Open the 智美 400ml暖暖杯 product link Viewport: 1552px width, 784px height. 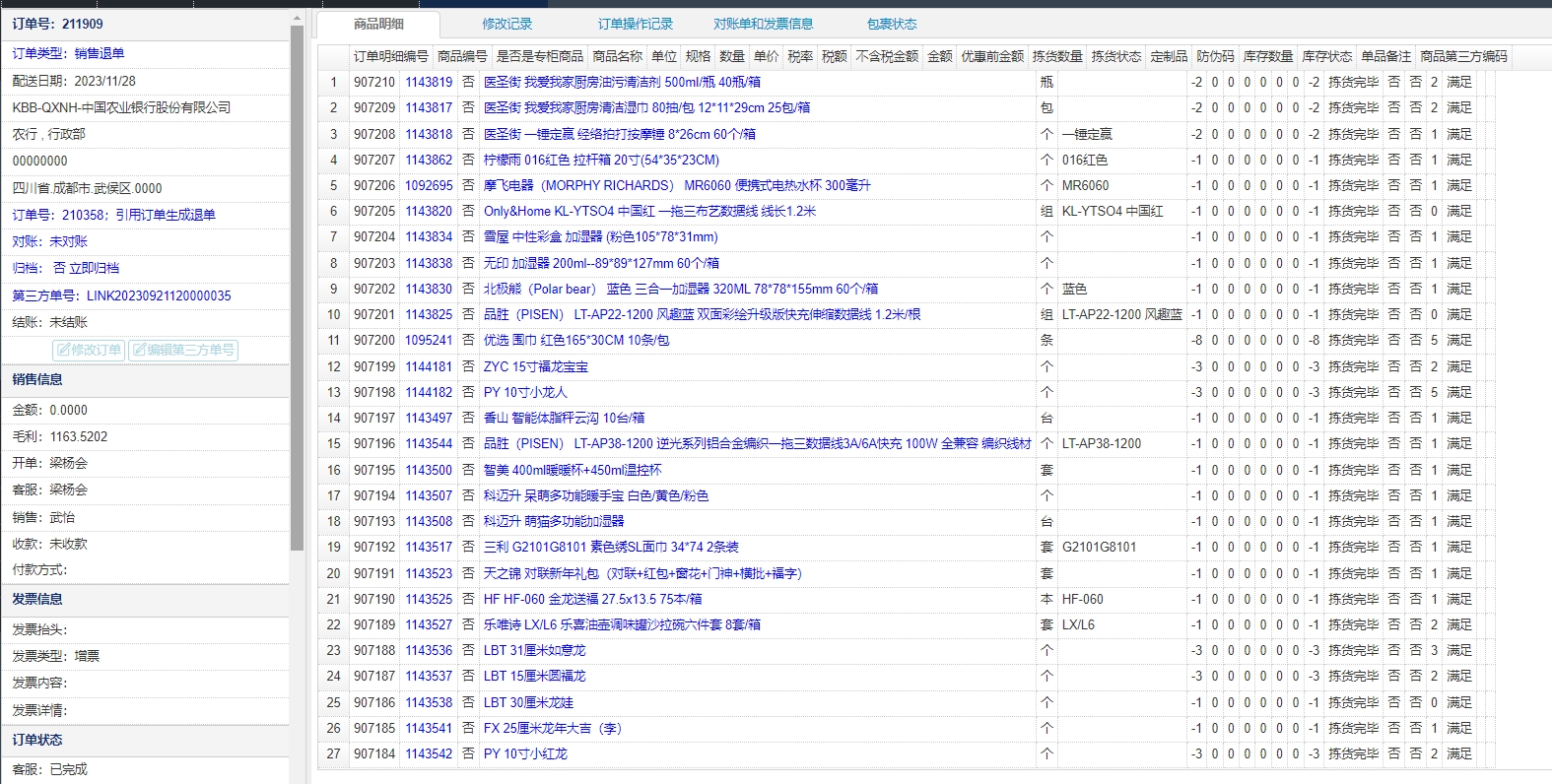[572, 470]
